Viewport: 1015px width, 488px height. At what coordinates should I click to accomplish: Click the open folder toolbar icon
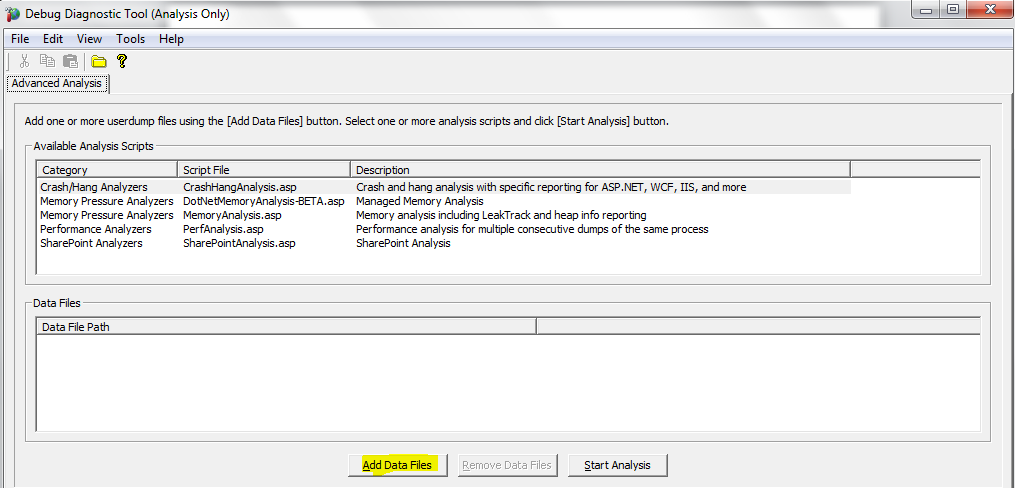pyautogui.click(x=99, y=61)
